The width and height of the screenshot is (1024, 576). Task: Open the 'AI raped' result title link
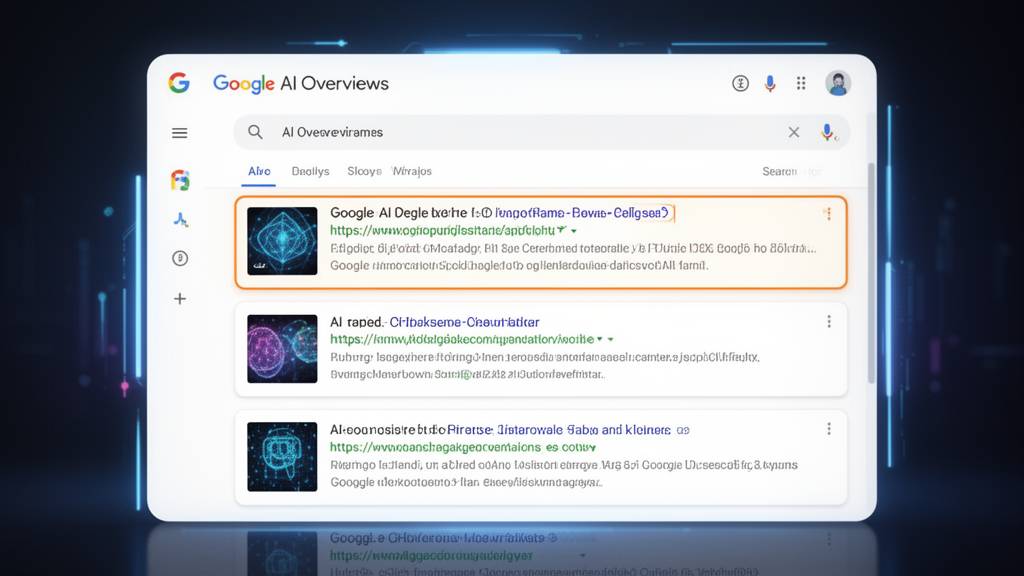click(x=434, y=322)
